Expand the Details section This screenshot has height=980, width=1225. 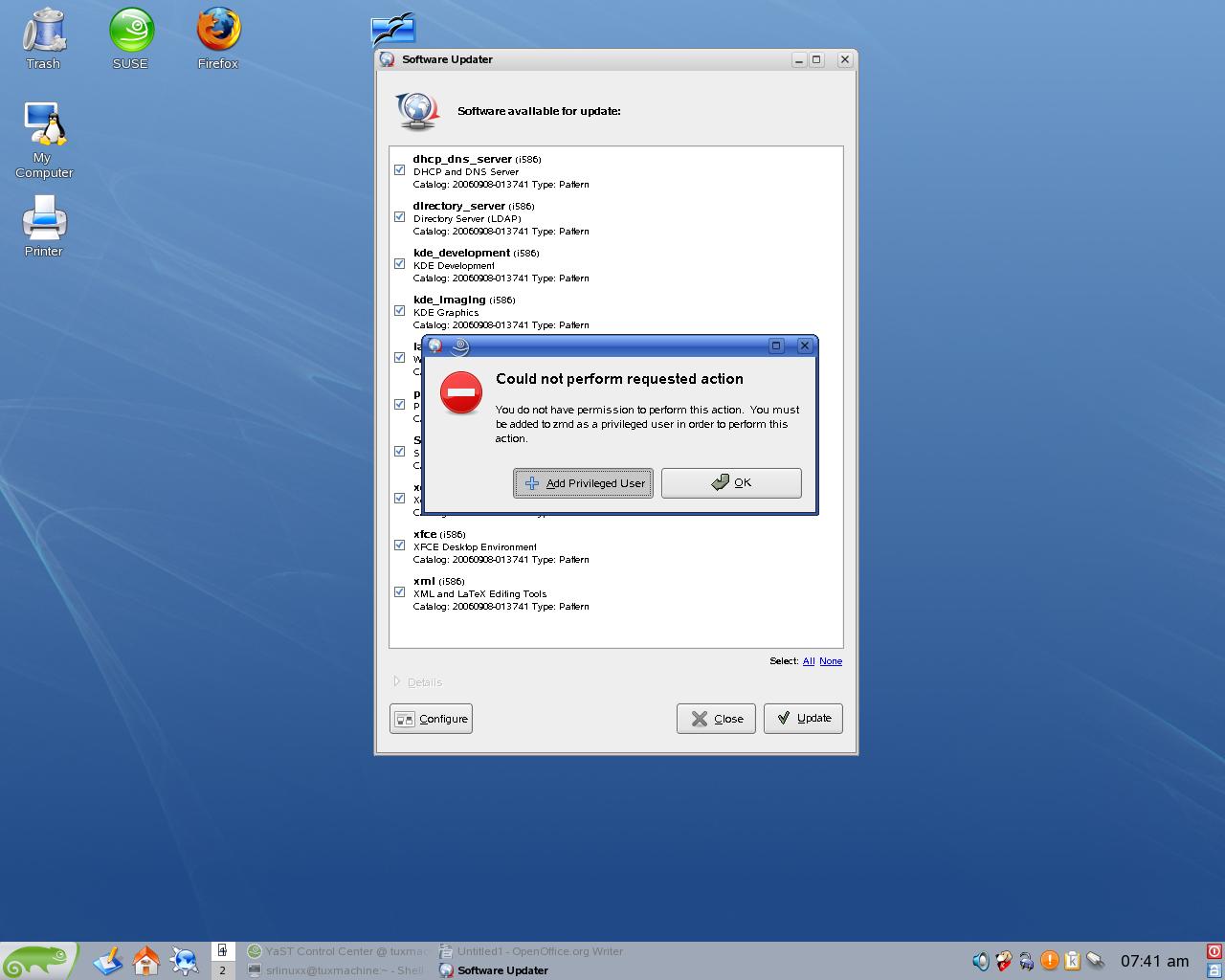tap(418, 682)
